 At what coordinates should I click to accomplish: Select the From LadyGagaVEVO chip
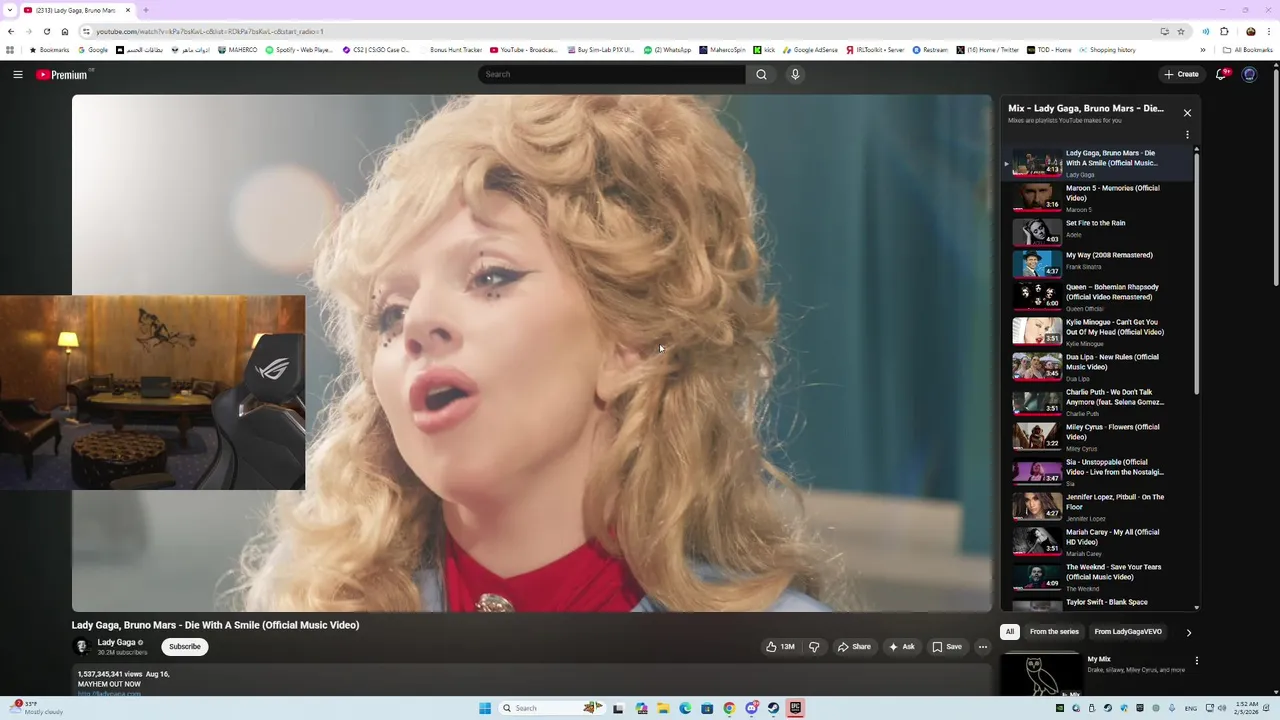point(1128,632)
